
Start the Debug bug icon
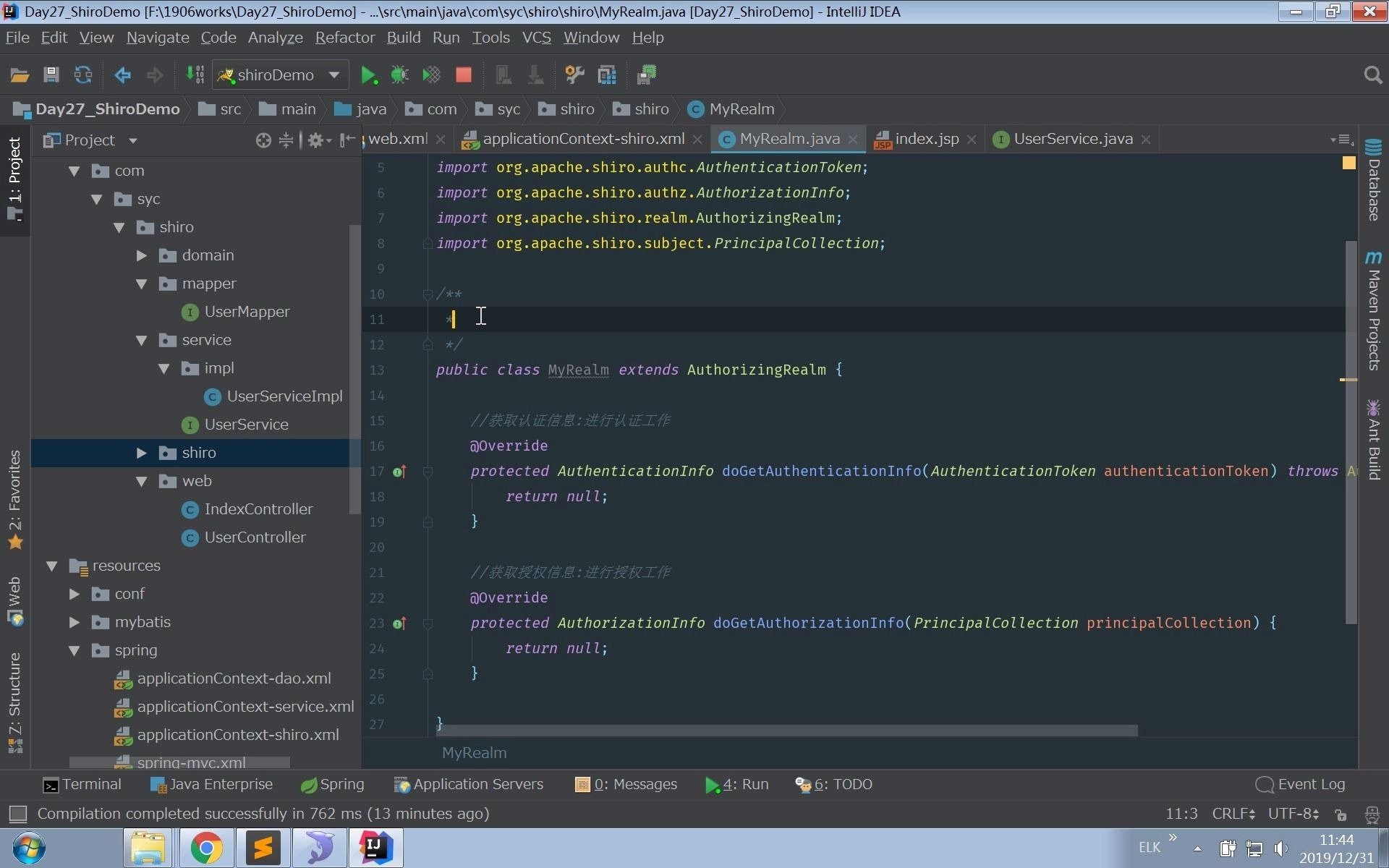coord(399,75)
